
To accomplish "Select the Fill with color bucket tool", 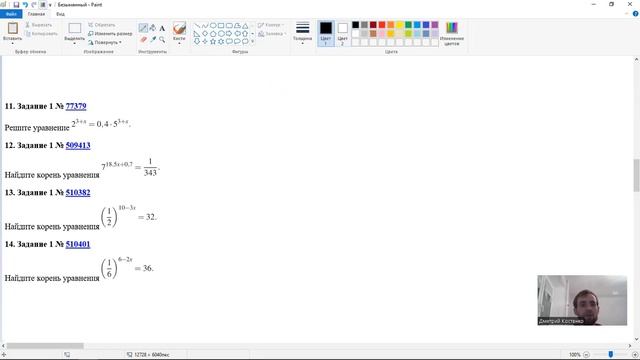I will click(x=153, y=28).
